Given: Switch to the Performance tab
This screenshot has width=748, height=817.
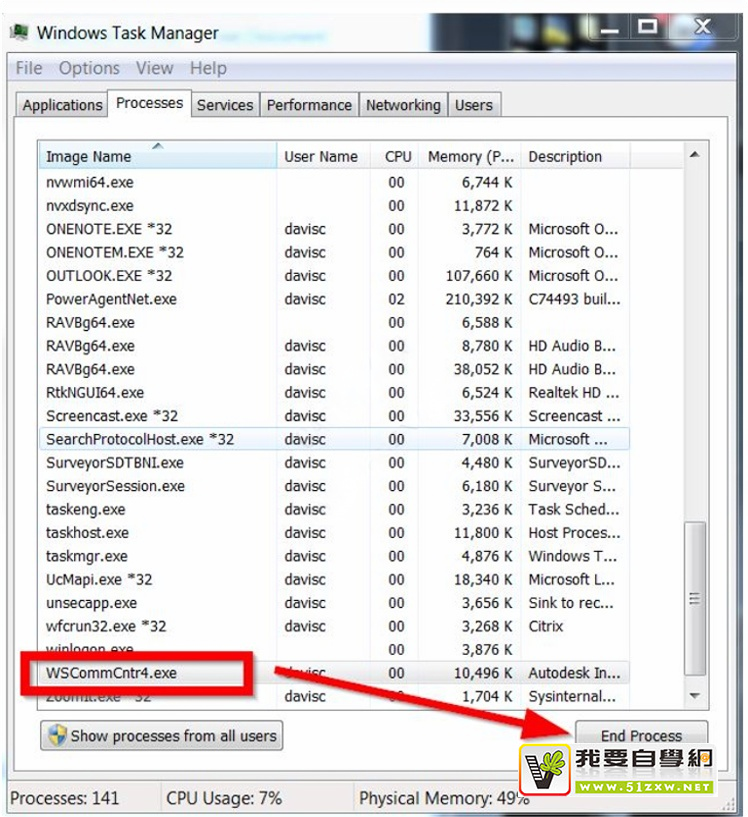Looking at the screenshot, I should (x=309, y=105).
